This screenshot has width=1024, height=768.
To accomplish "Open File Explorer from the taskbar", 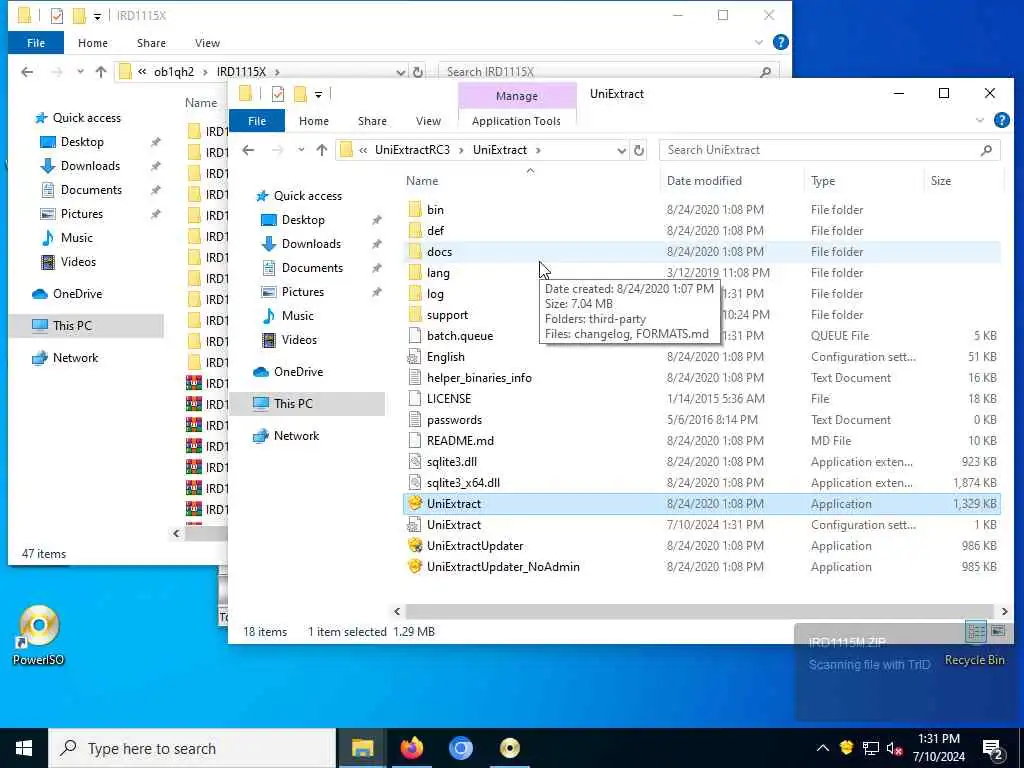I will [362, 748].
